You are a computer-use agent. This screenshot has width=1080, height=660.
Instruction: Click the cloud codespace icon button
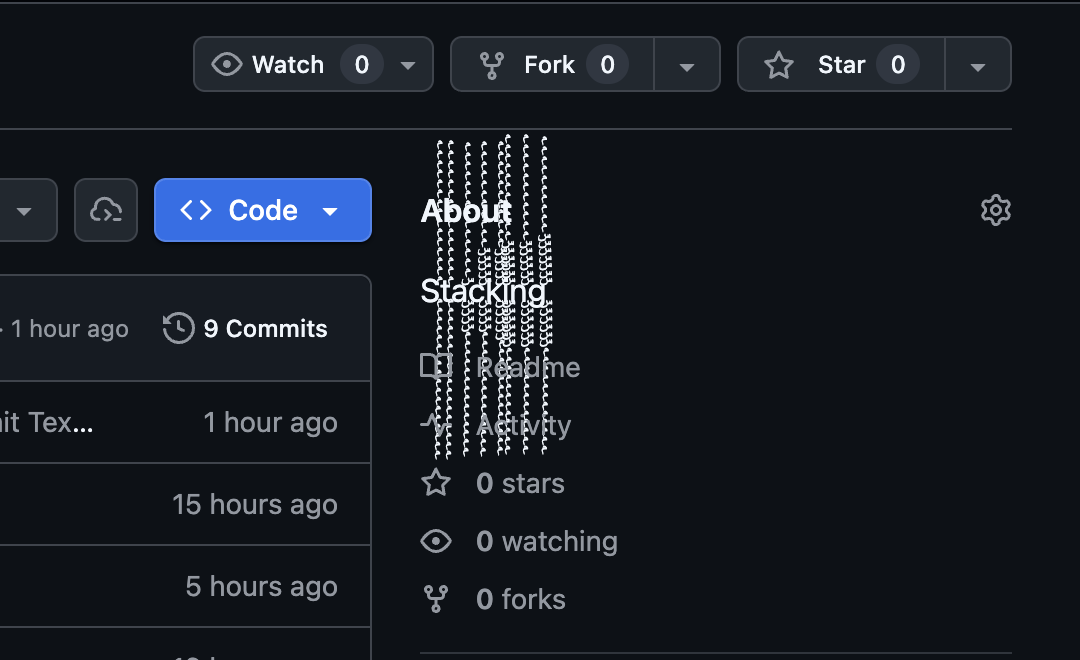106,210
